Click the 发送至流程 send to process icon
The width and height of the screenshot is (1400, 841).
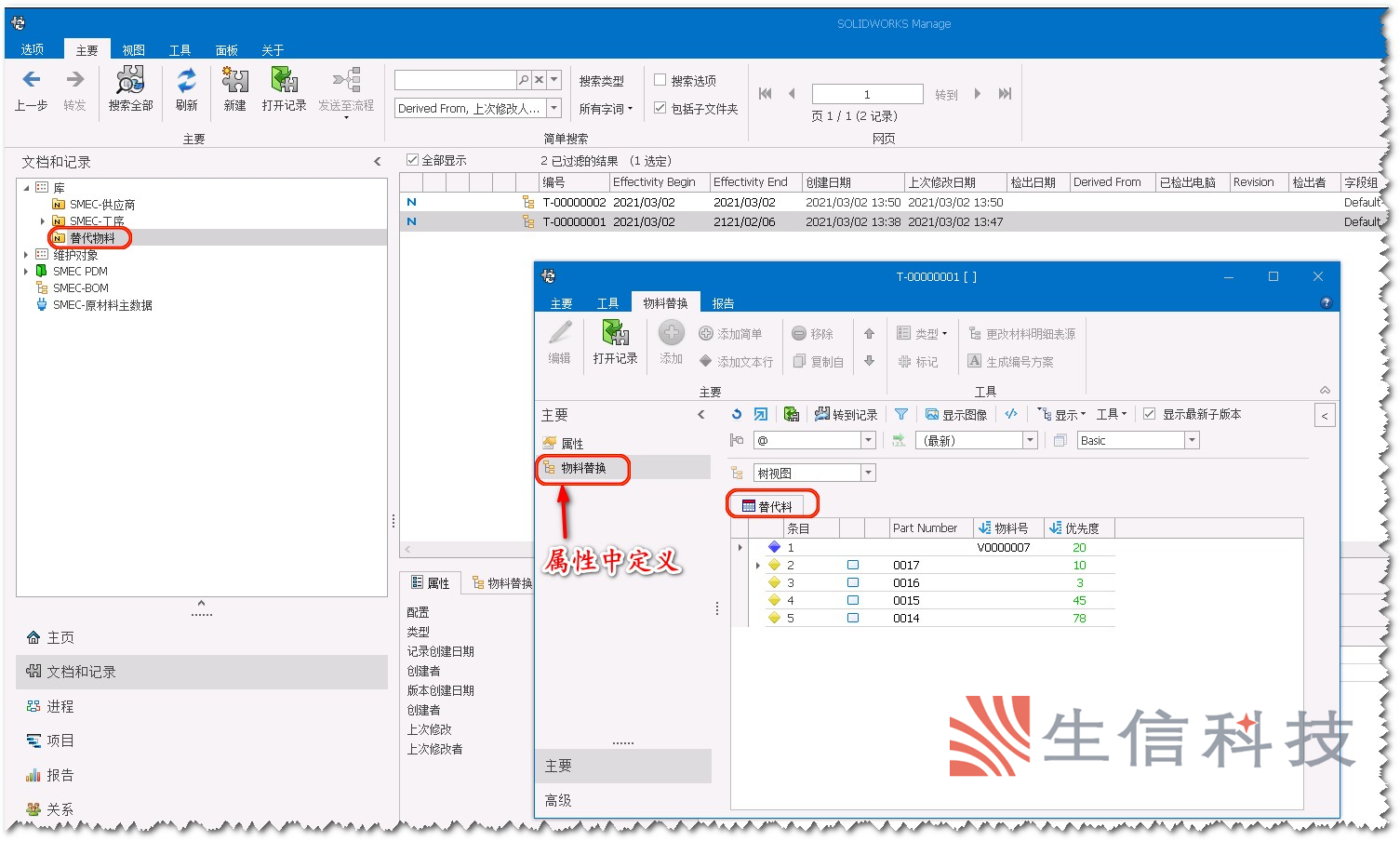[x=346, y=80]
